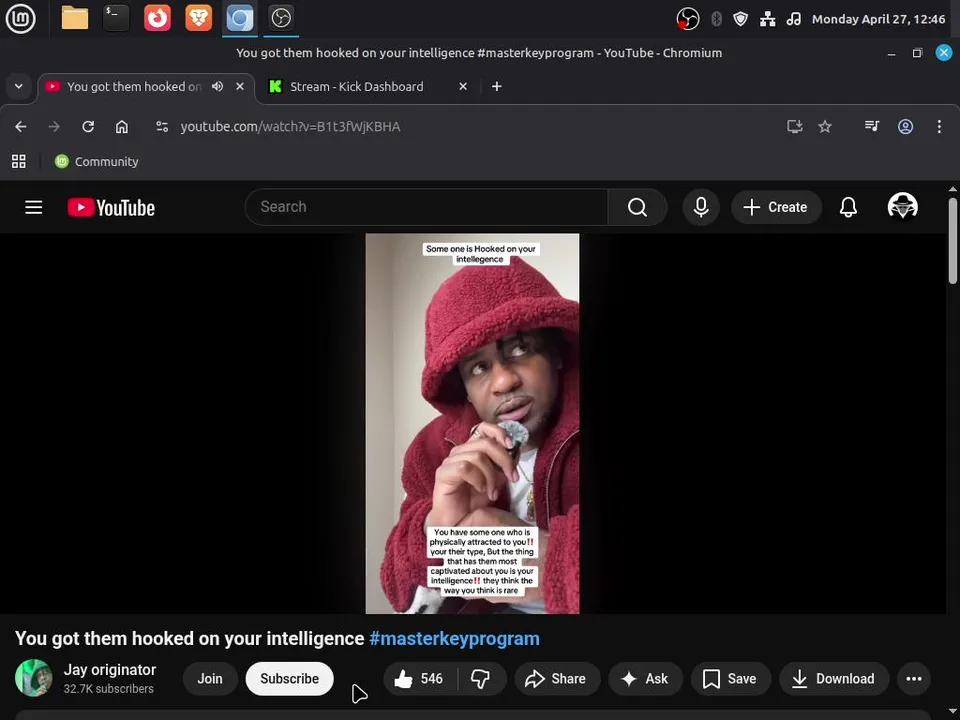
Task: Submit search with the magnifier button
Action: tap(637, 207)
